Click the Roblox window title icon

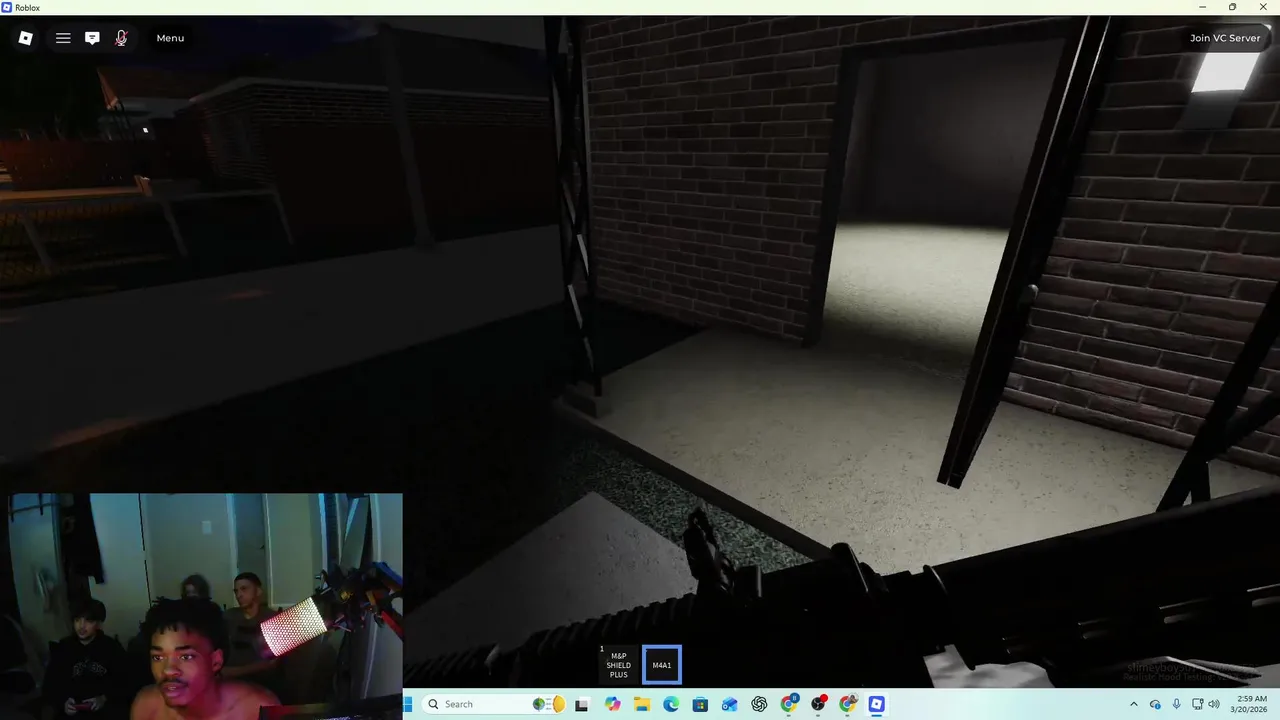[x=7, y=7]
